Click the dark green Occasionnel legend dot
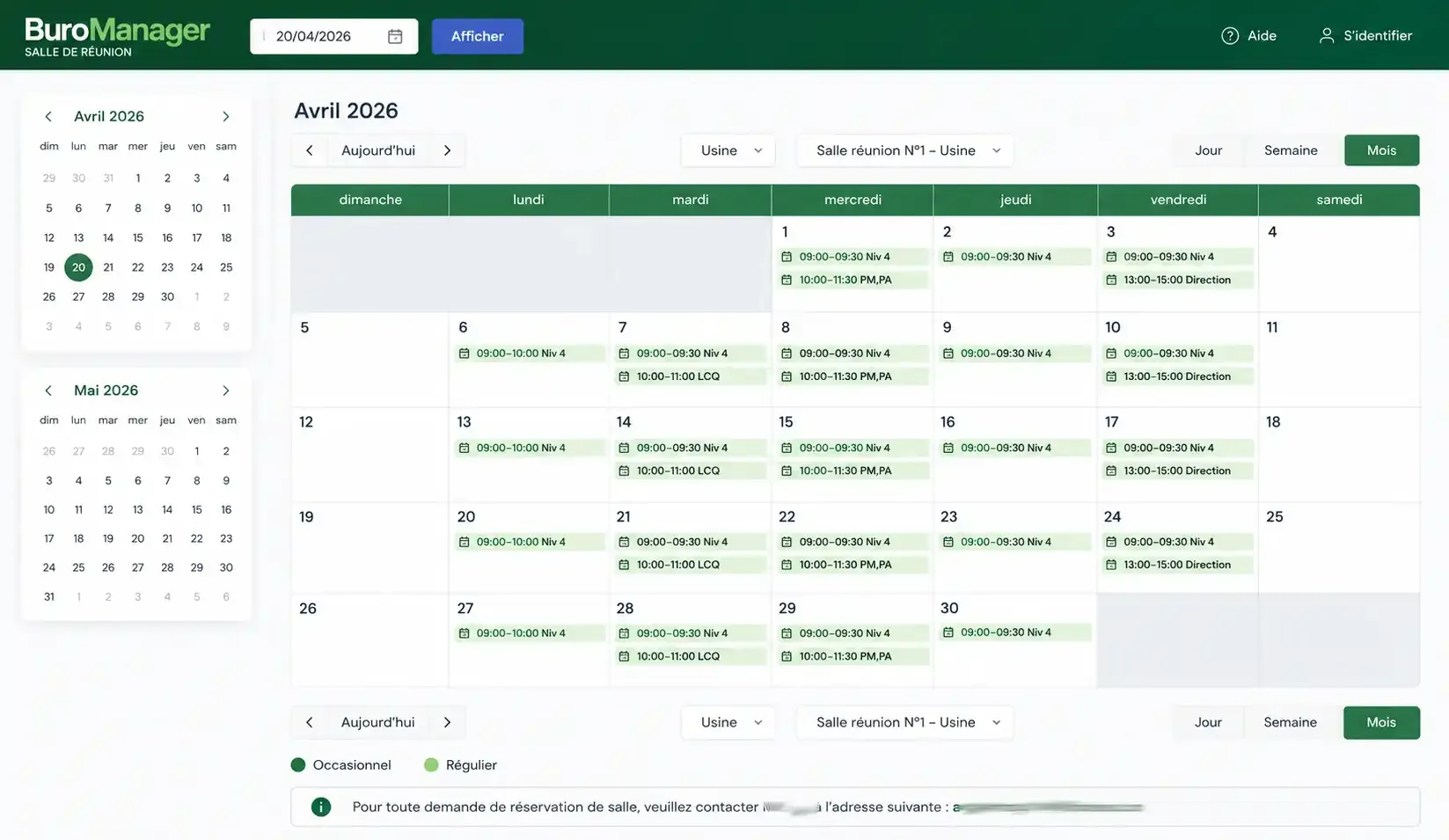Image resolution: width=1449 pixels, height=840 pixels. point(298,764)
